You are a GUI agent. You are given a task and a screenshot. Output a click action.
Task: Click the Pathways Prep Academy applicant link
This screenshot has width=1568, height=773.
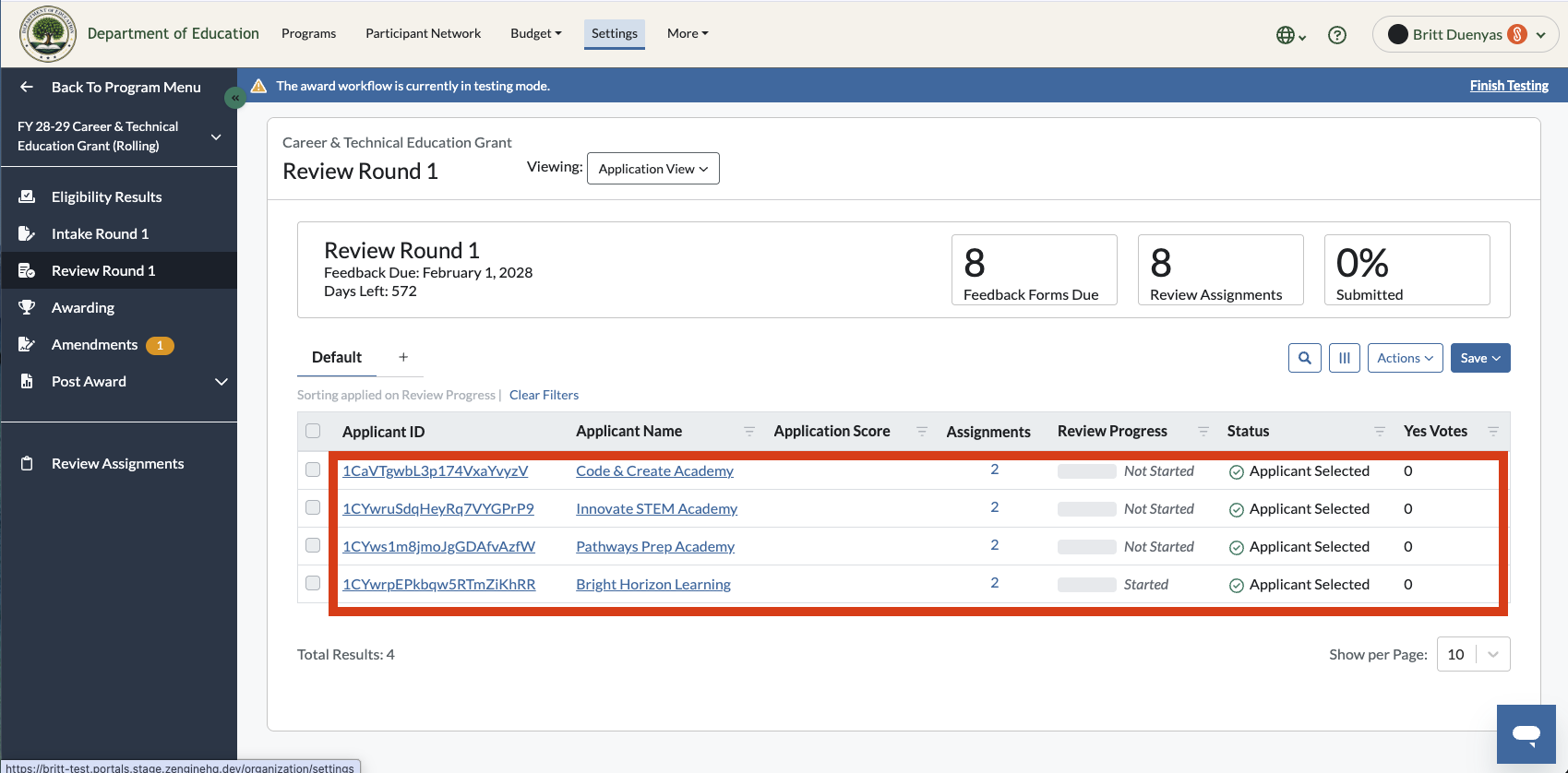coord(655,546)
